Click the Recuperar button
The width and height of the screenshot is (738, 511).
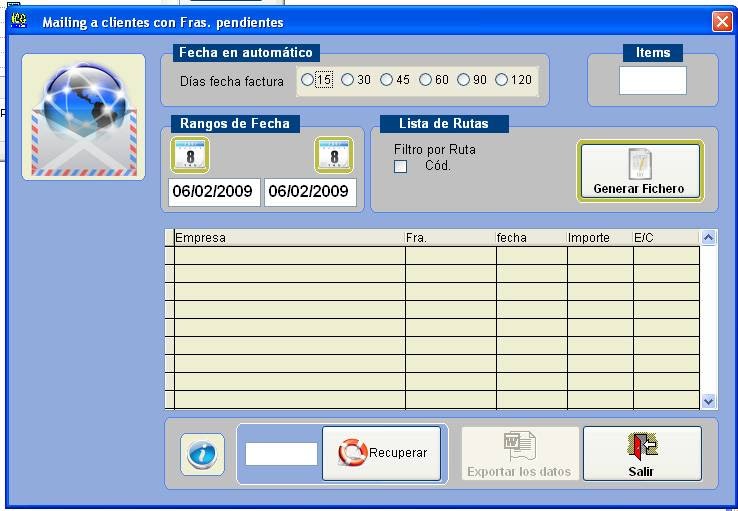click(382, 454)
